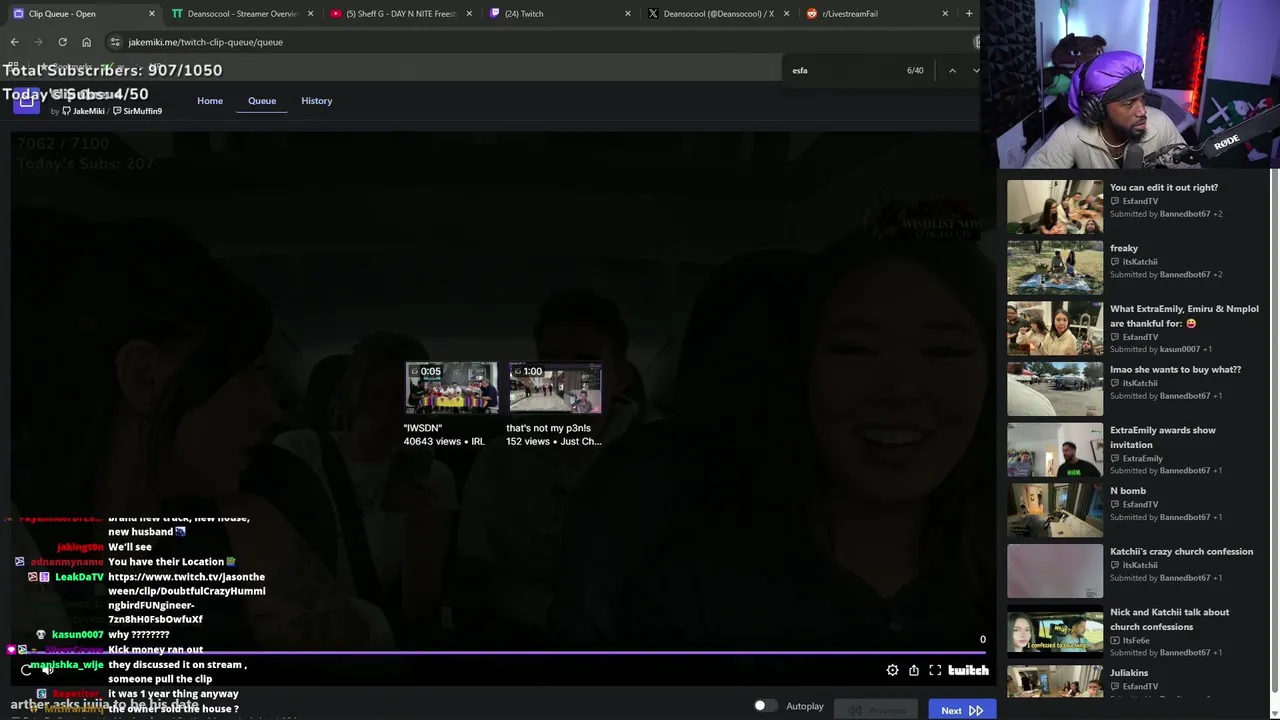Go to next find-in-page match
Viewport: 1280px width, 720px height.
(976, 70)
